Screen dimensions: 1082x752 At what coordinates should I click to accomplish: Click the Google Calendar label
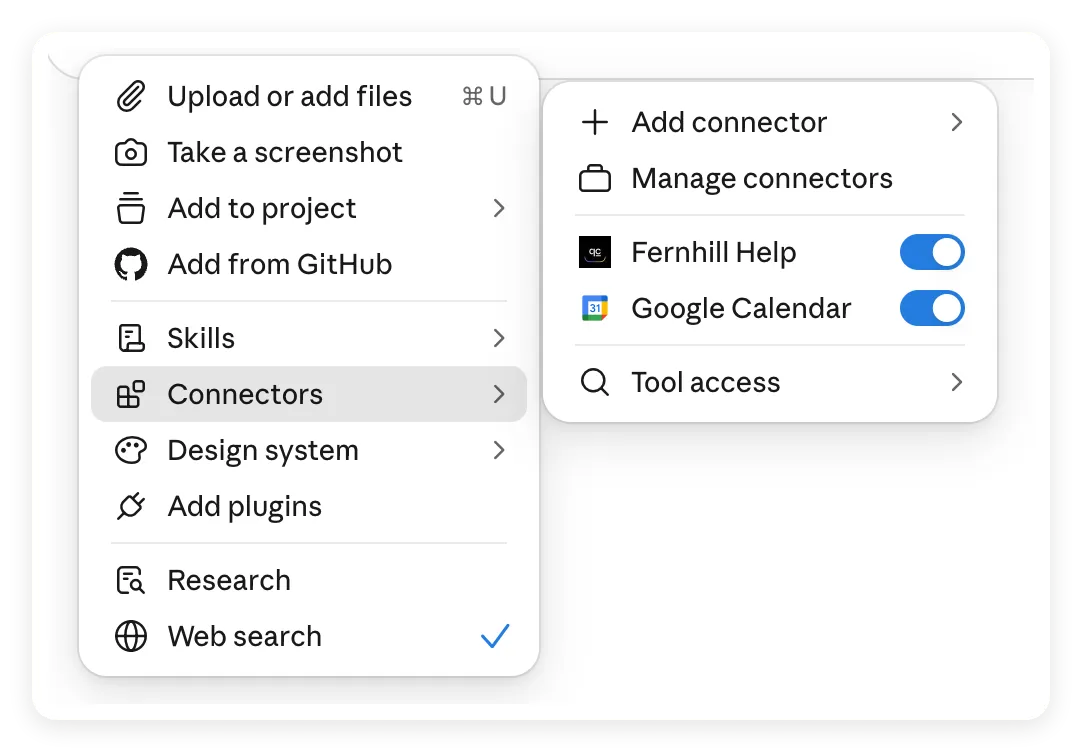pyautogui.click(x=742, y=308)
